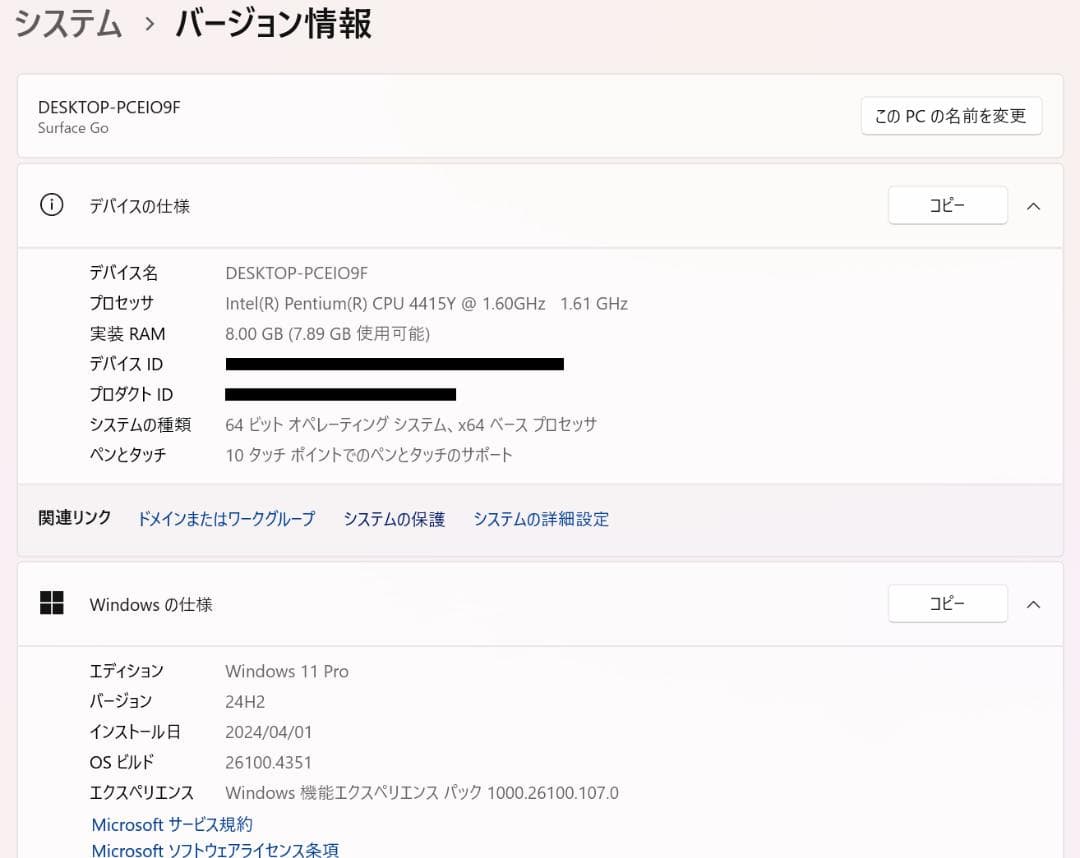Click the info icon beside デバイスの仕様
Image resolution: width=1080 pixels, height=858 pixels.
coord(51,205)
